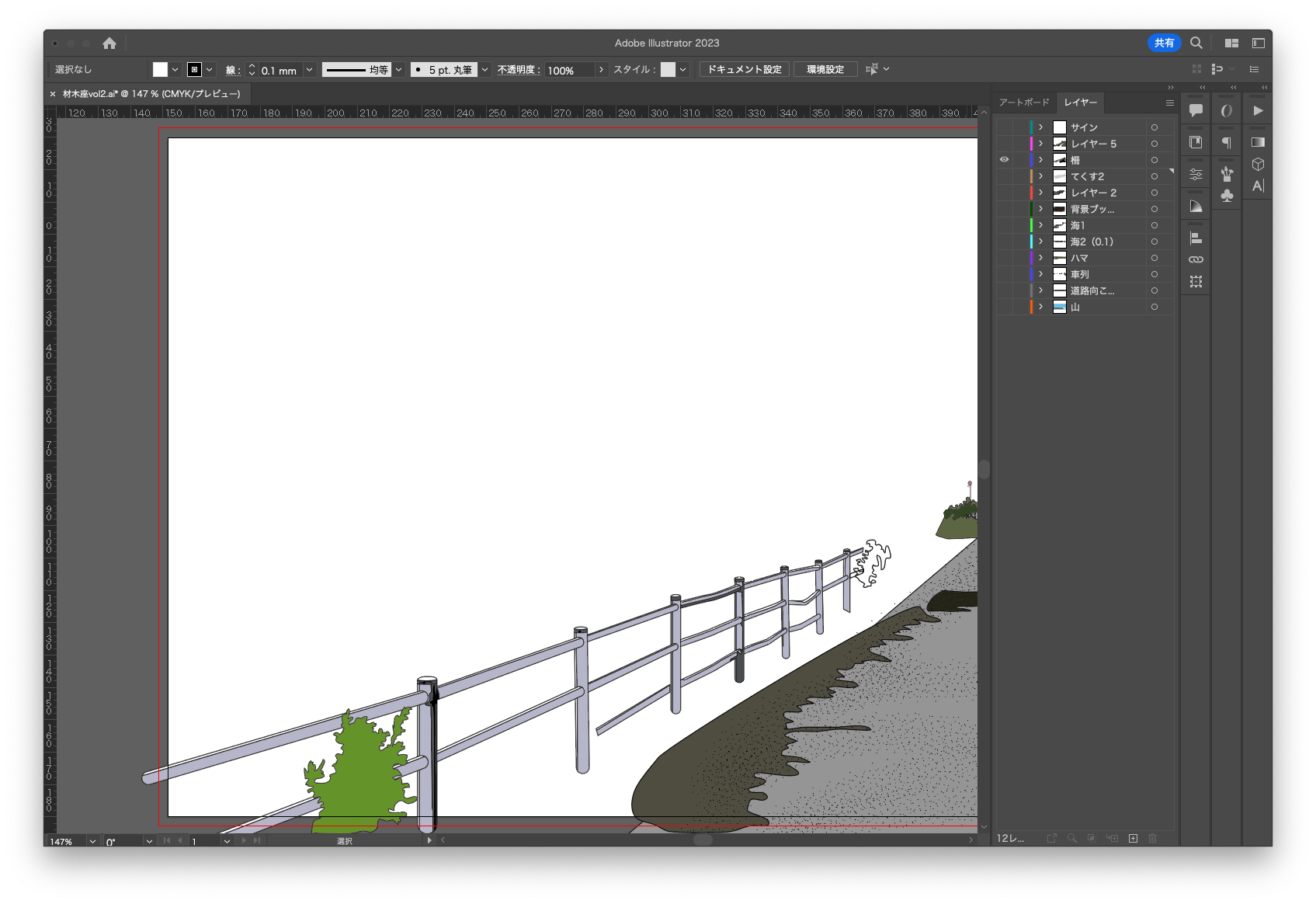This screenshot has width=1316, height=904.
Task: Switch to the アートボード tab
Action: pyautogui.click(x=1024, y=103)
